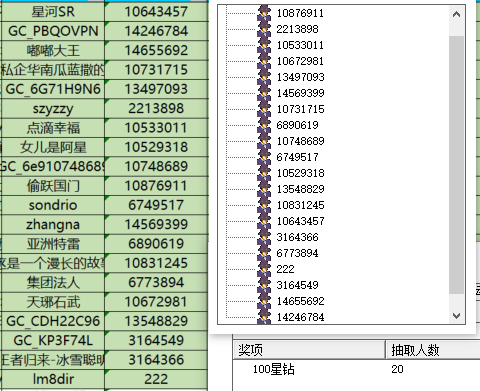The width and height of the screenshot is (480, 391).
Task: Click the user icon beside 3164549 in list
Action: click(x=264, y=285)
